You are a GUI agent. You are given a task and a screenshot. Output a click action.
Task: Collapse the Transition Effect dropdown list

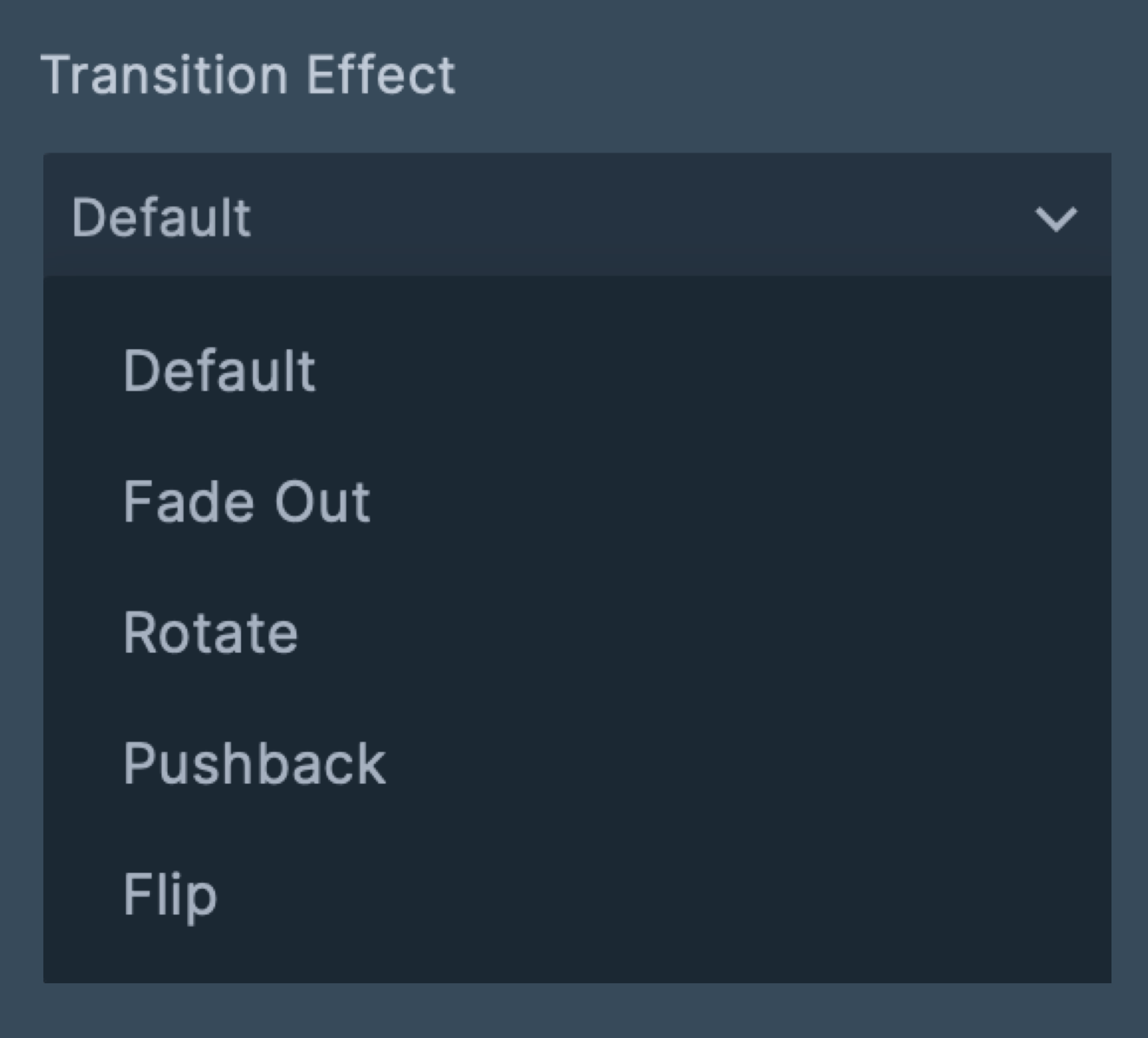click(1055, 219)
